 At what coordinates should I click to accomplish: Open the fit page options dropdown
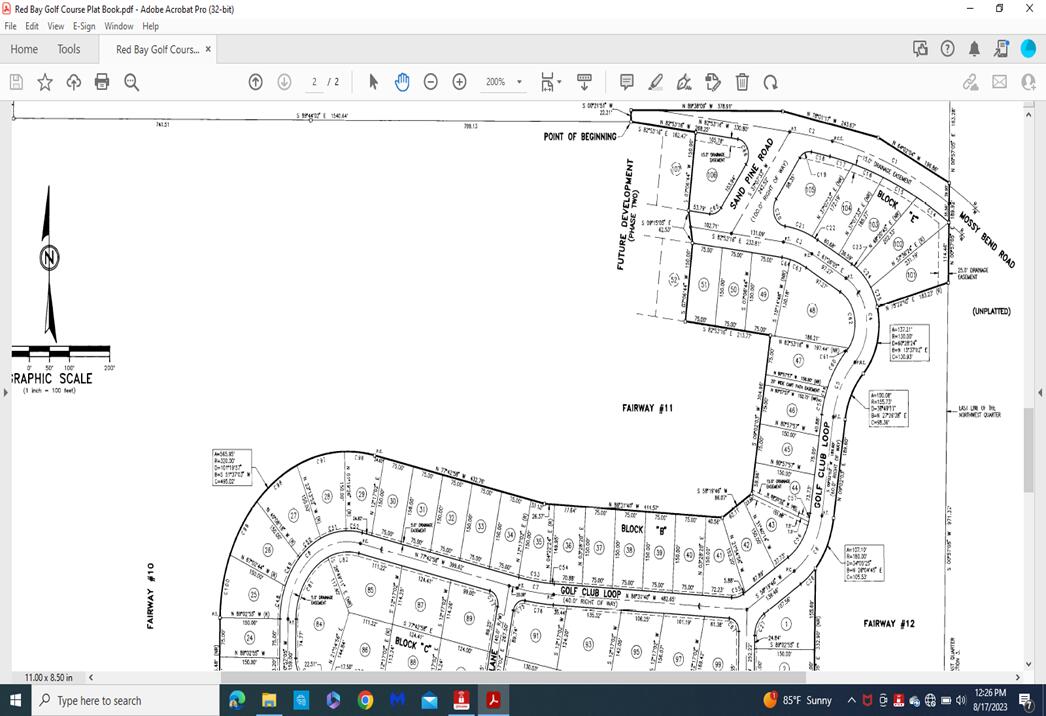click(550, 82)
